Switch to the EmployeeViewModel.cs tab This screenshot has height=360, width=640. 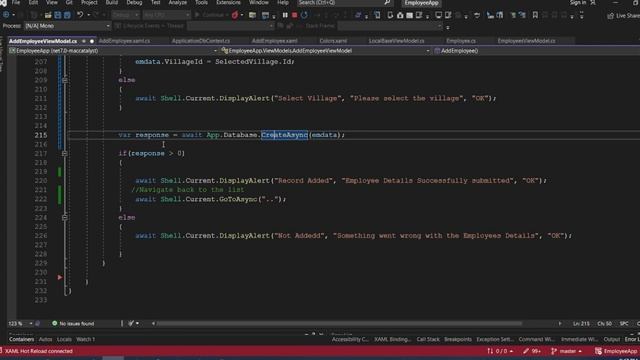[526, 41]
